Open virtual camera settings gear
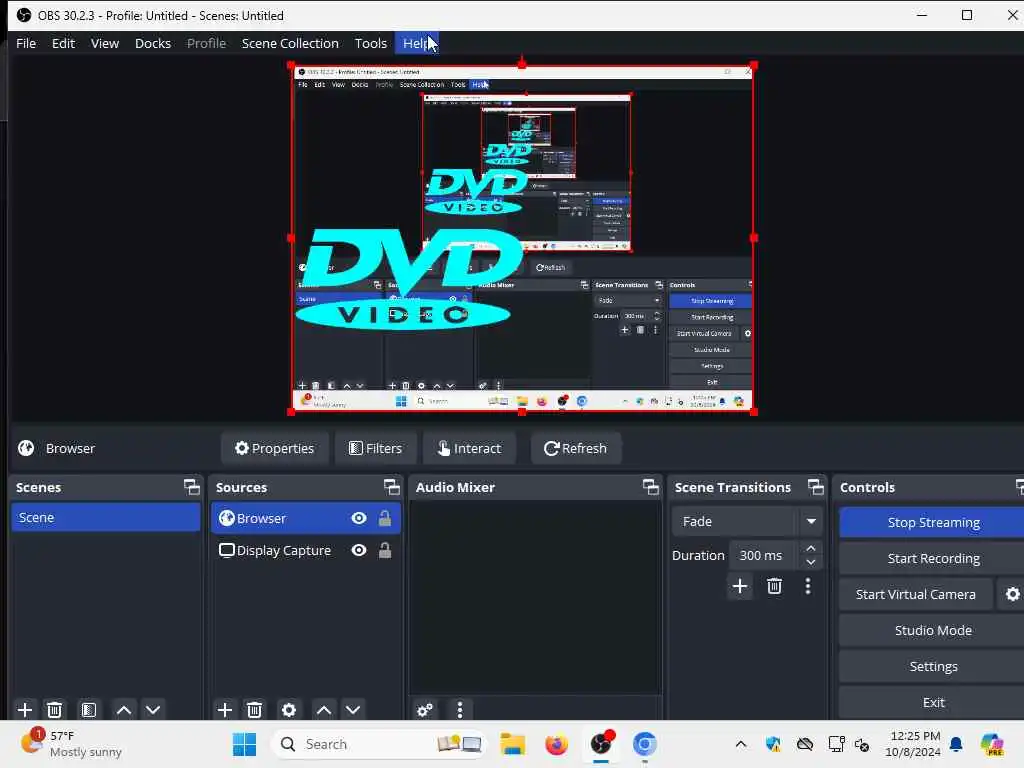Image resolution: width=1024 pixels, height=768 pixels. tap(1012, 594)
